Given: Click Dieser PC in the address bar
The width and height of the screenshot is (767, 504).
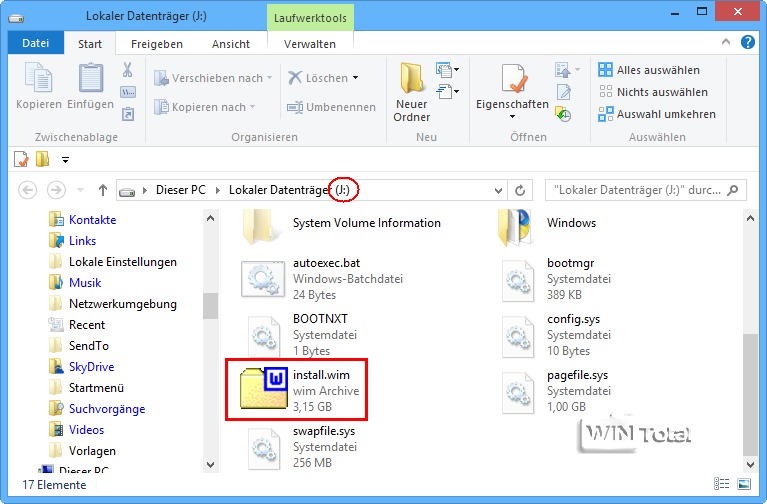Looking at the screenshot, I should (180, 190).
